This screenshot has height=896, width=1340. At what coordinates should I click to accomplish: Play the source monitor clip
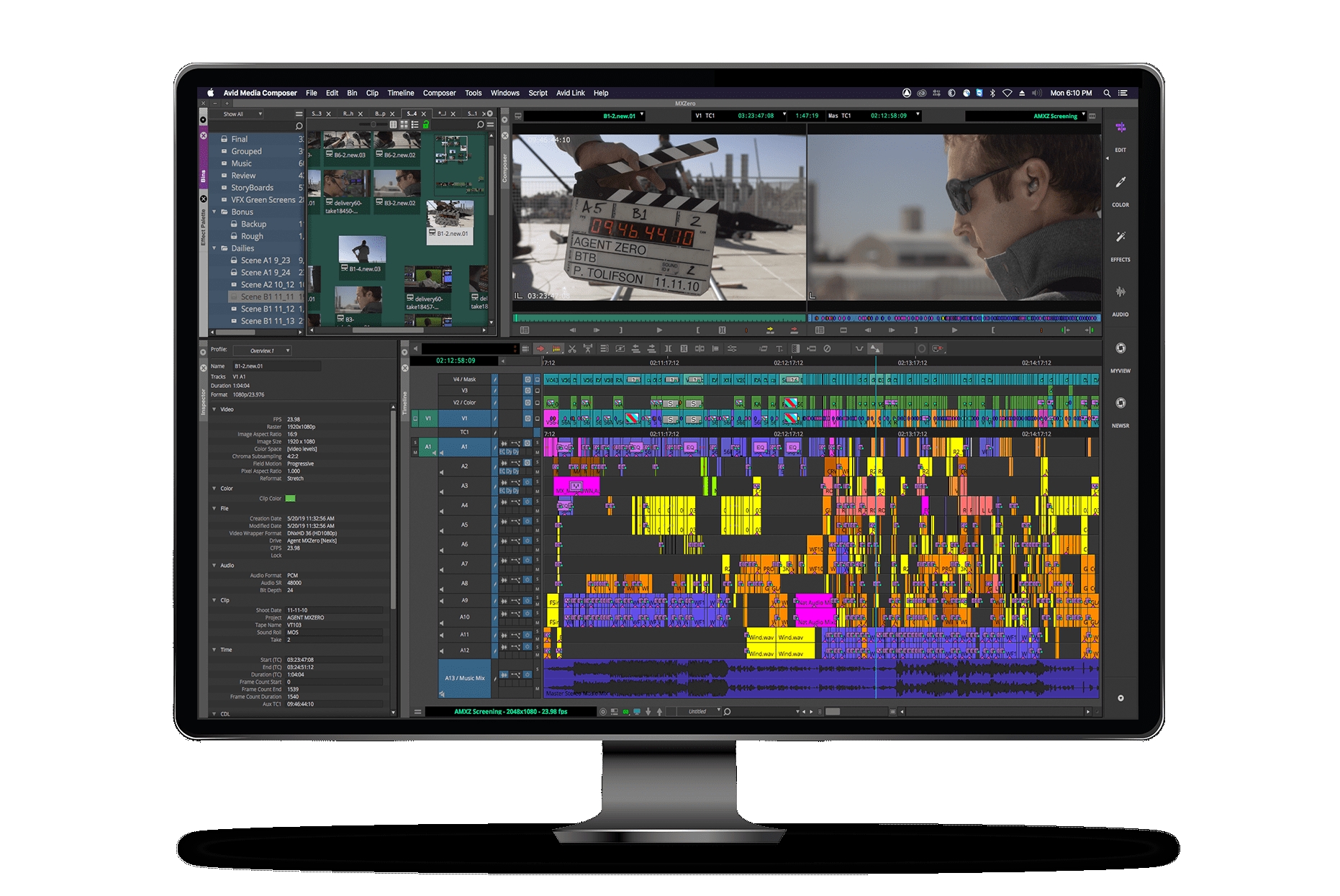pos(659,330)
